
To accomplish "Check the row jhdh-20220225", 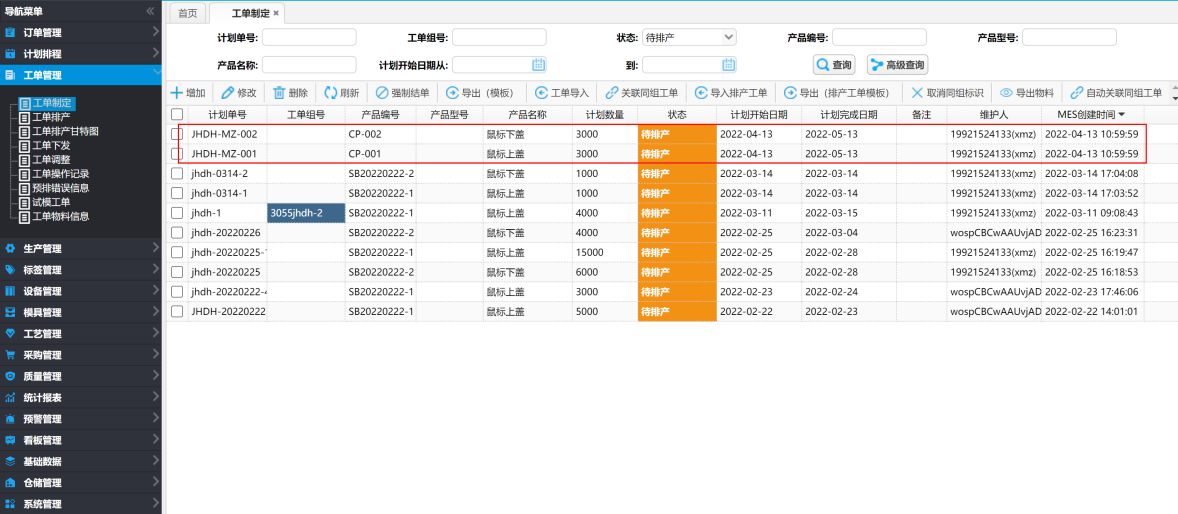I will tap(177, 271).
